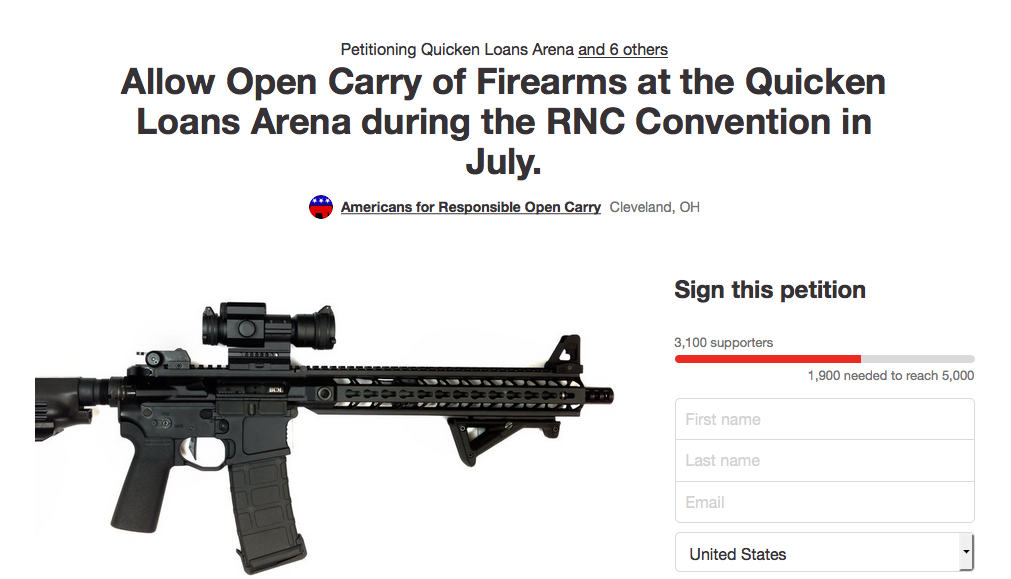Click the "3,100 supporters" count
This screenshot has height=579, width=1011.
pos(723,342)
